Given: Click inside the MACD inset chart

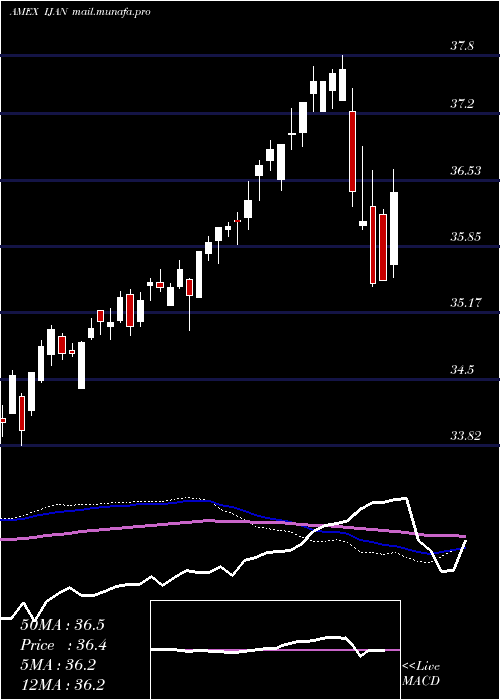Looking at the screenshot, I should (x=275, y=650).
